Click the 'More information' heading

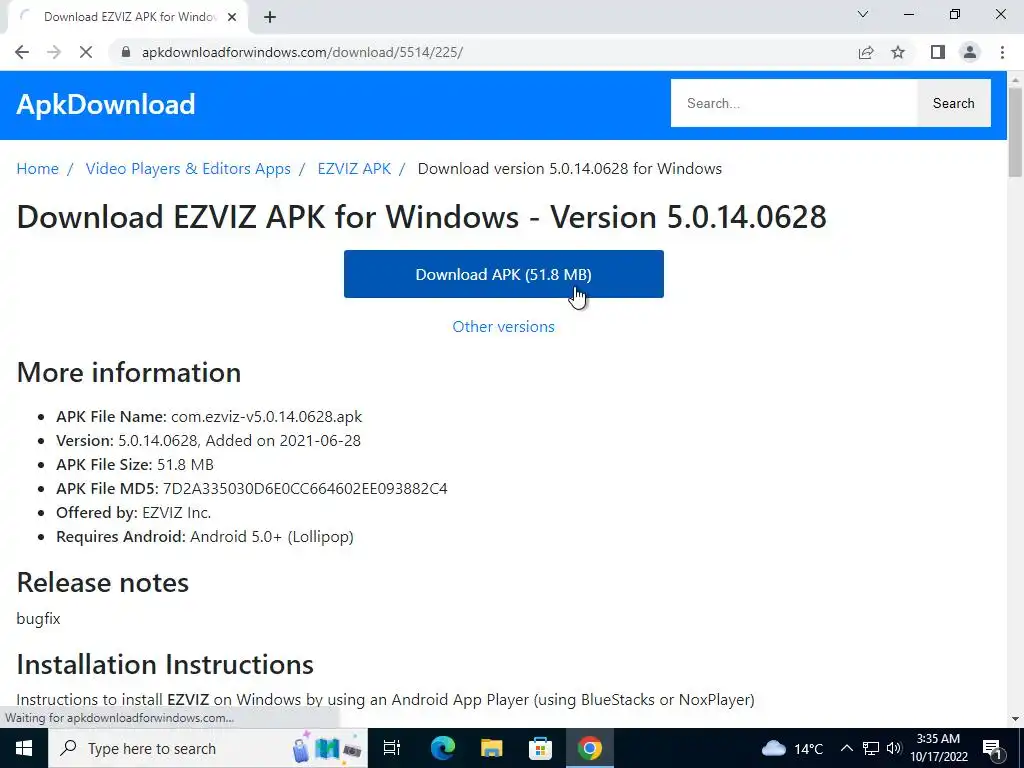(129, 372)
